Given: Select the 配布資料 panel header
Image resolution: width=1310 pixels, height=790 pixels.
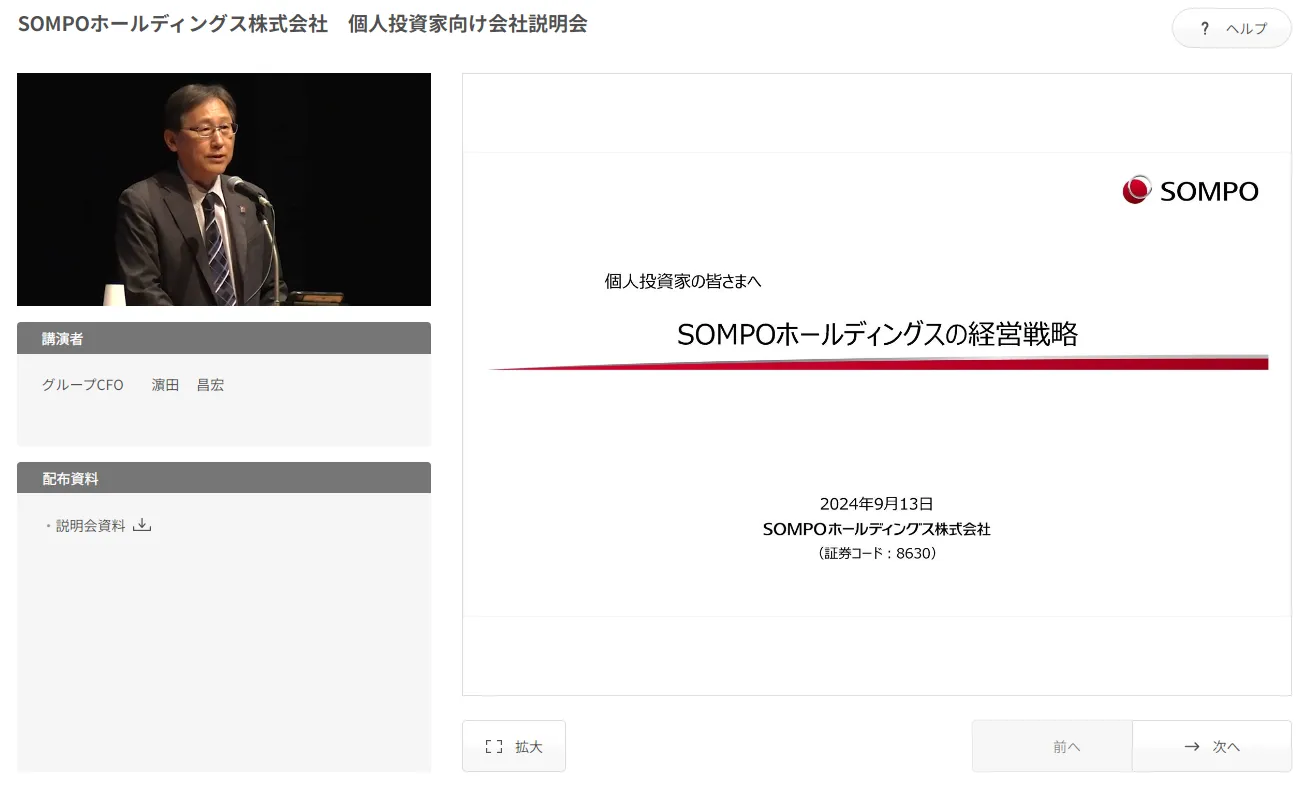Looking at the screenshot, I should (x=224, y=478).
